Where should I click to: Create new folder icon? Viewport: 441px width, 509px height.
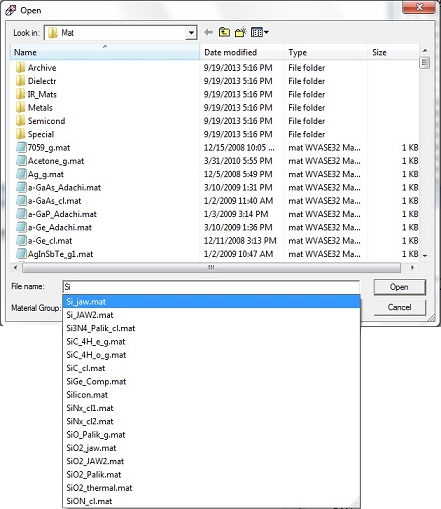tap(241, 32)
